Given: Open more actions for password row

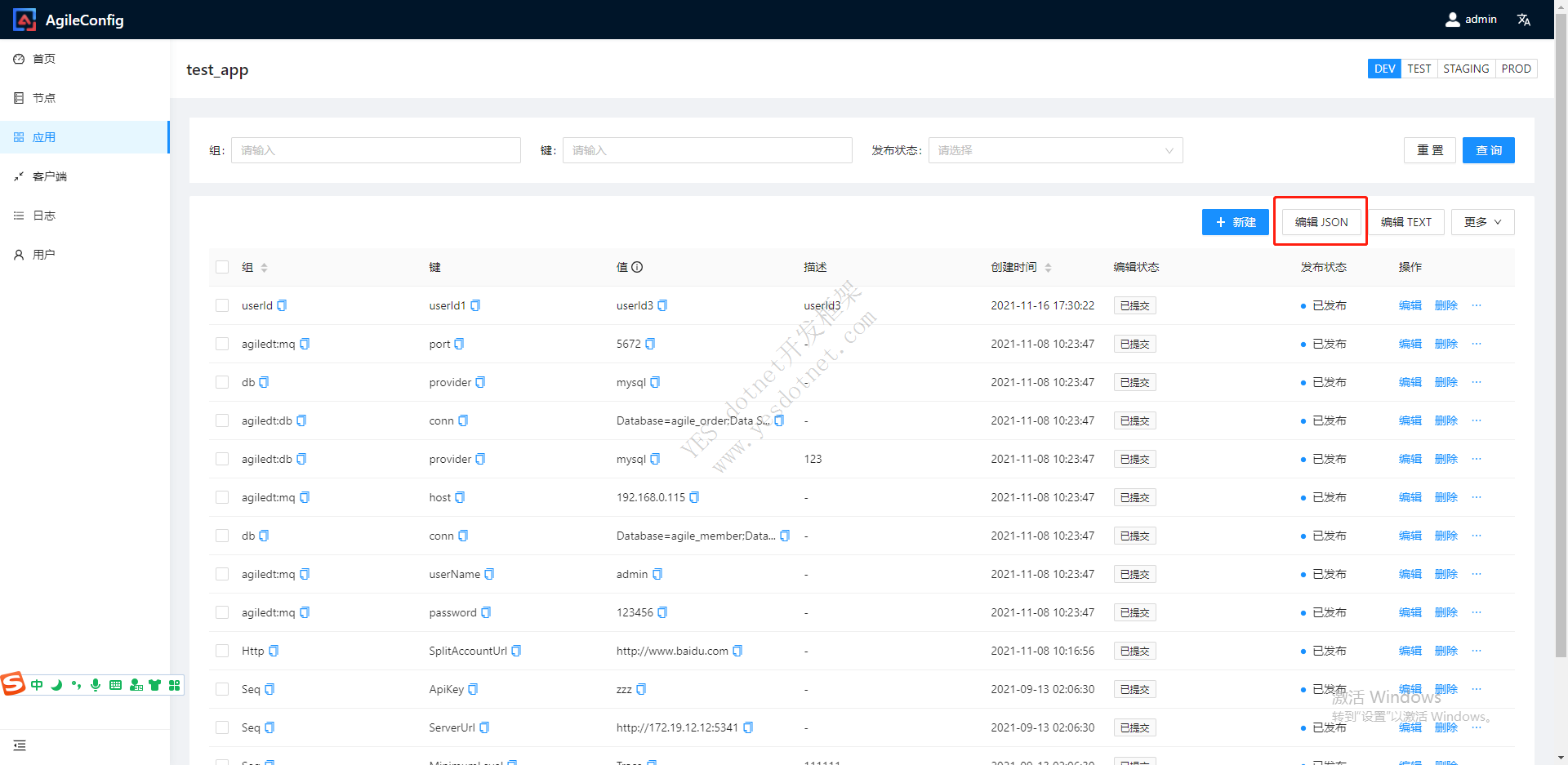Looking at the screenshot, I should pos(1477,612).
